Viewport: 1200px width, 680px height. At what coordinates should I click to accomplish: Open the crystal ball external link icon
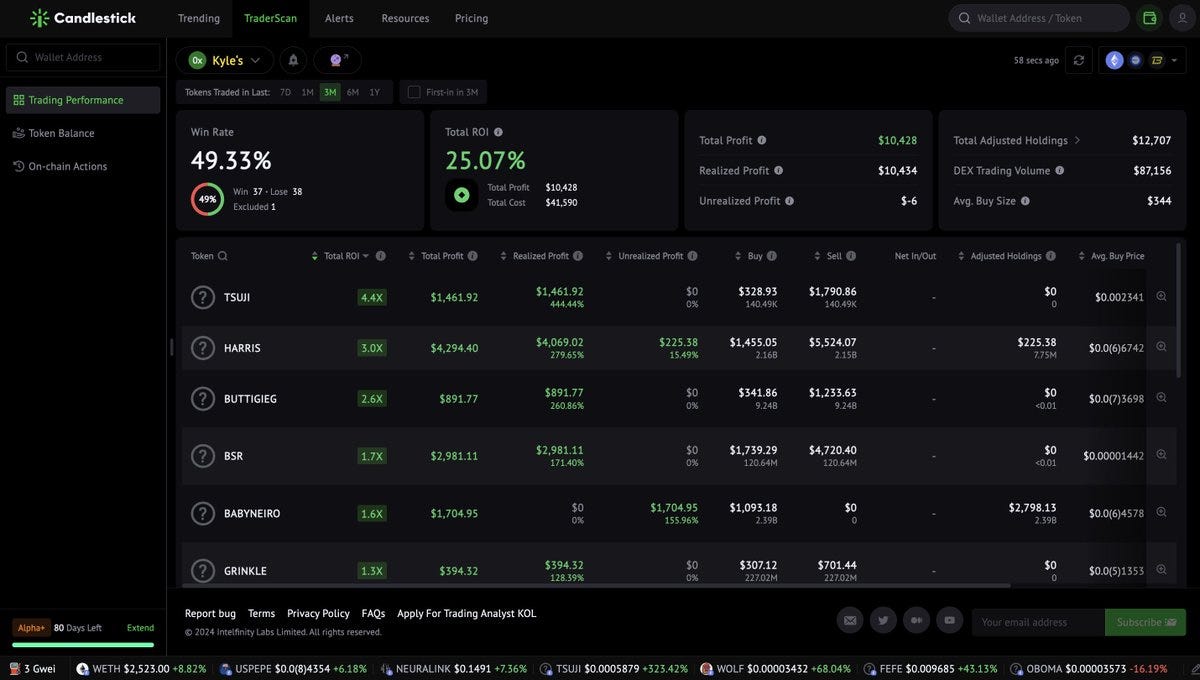(338, 60)
